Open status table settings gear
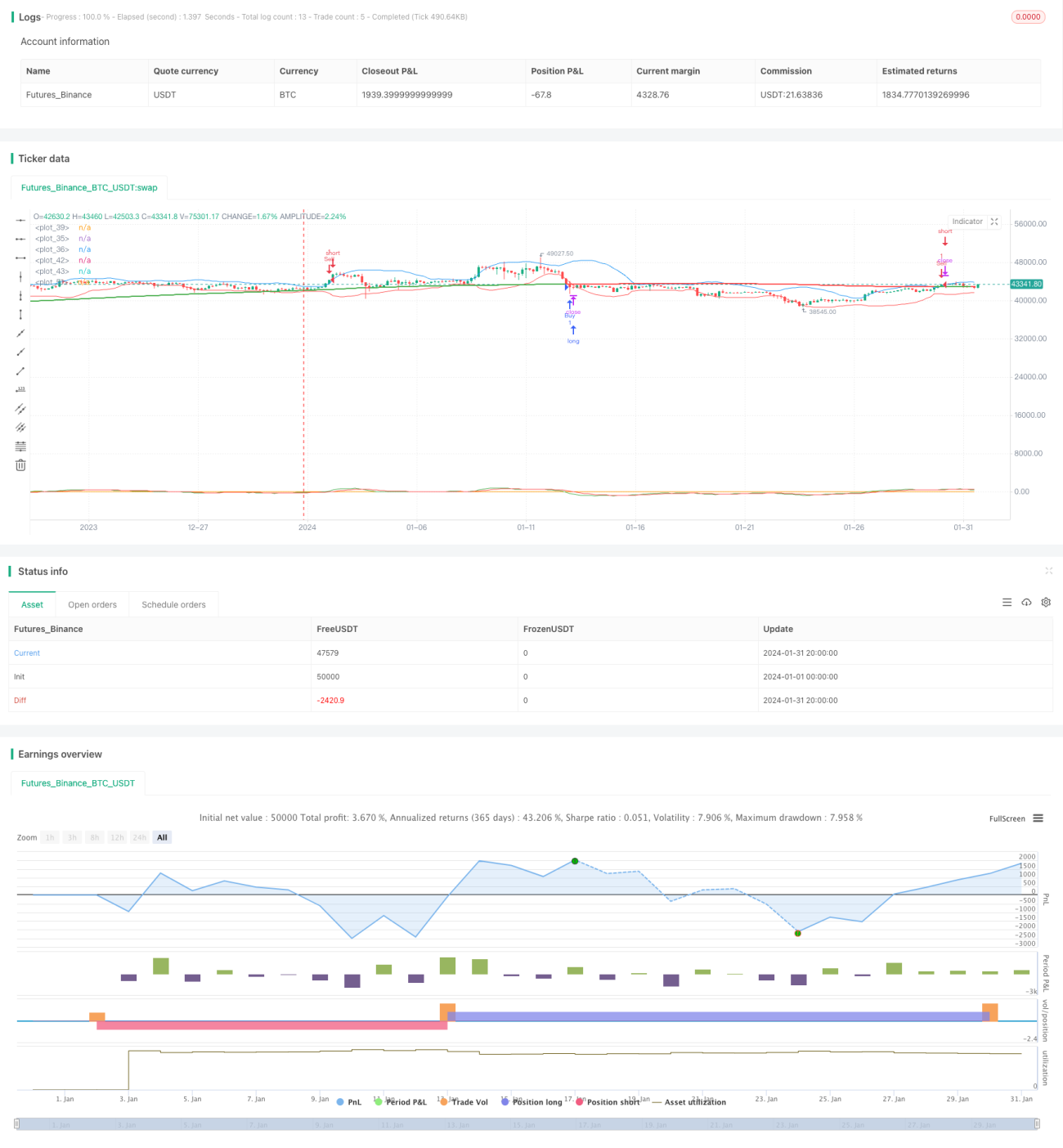 (1046, 603)
